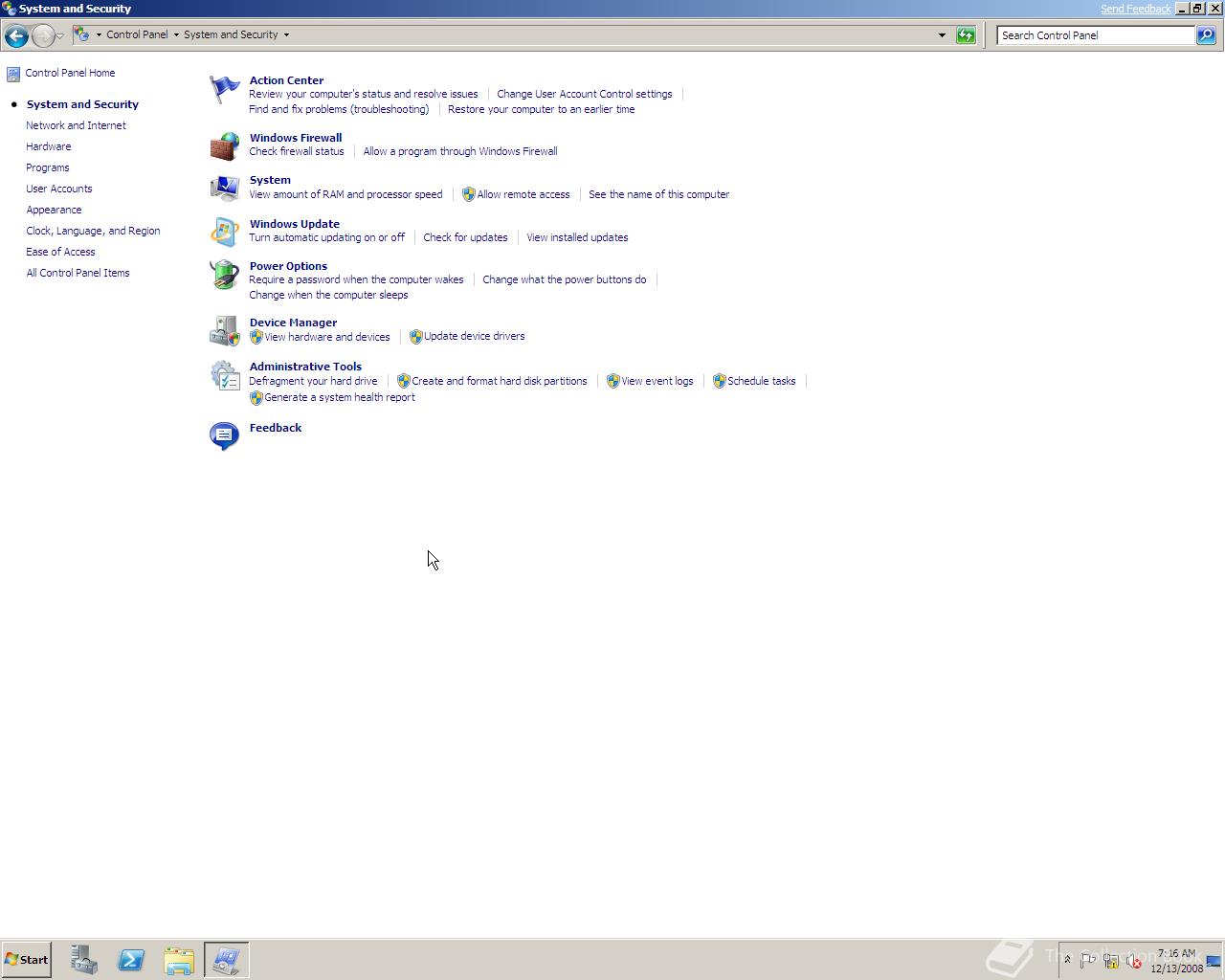Show hidden tray icons arrow
1225x980 pixels.
pyautogui.click(x=1067, y=960)
